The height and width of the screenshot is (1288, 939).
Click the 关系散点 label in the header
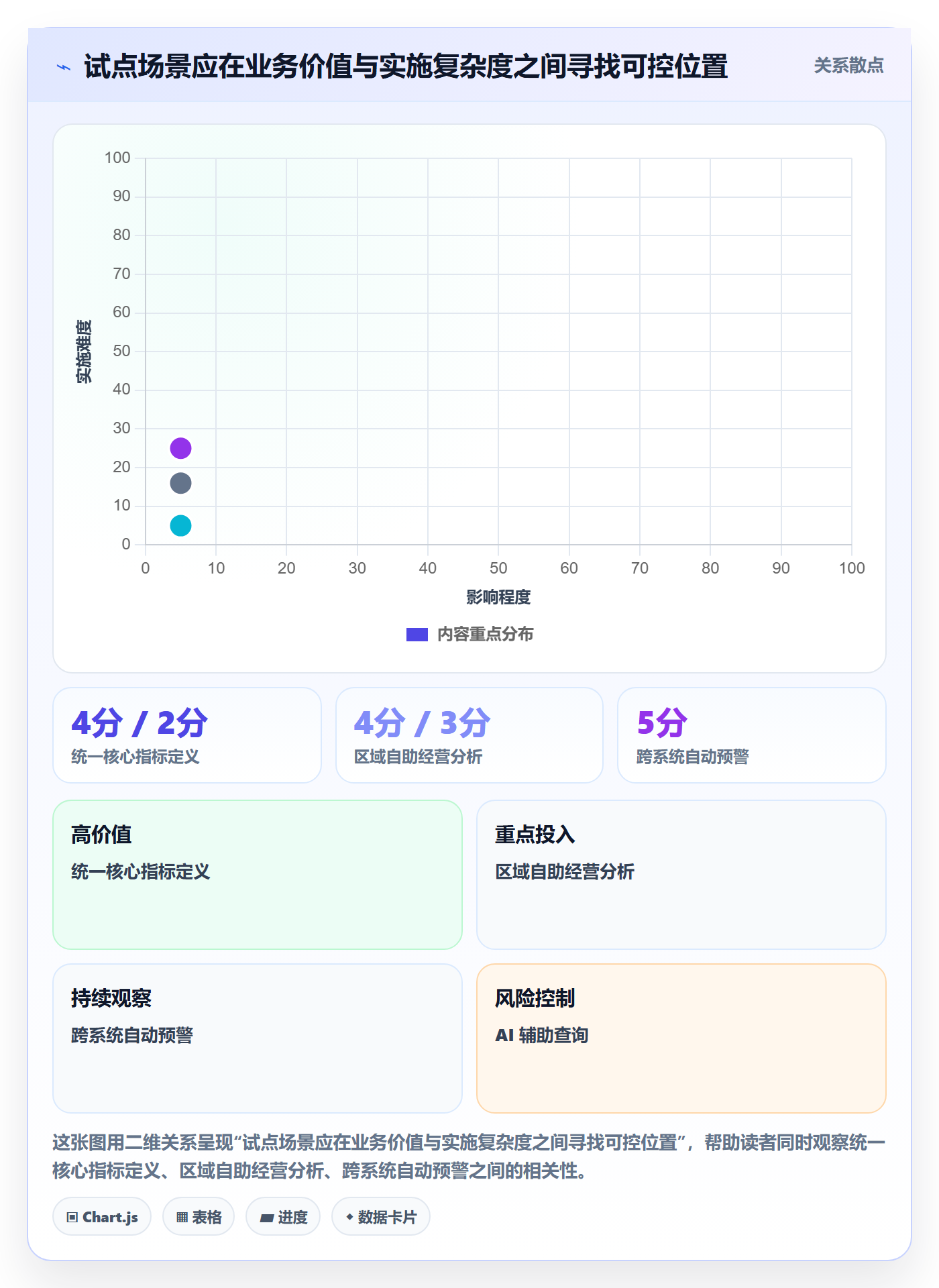[x=848, y=66]
